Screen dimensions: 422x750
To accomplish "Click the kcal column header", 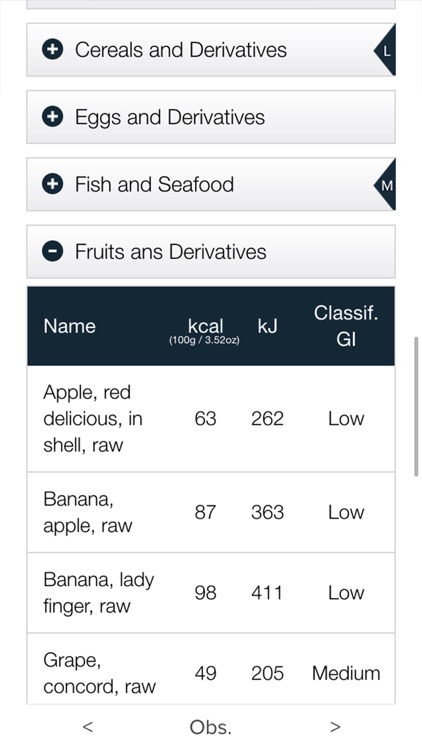I will 205,330.
